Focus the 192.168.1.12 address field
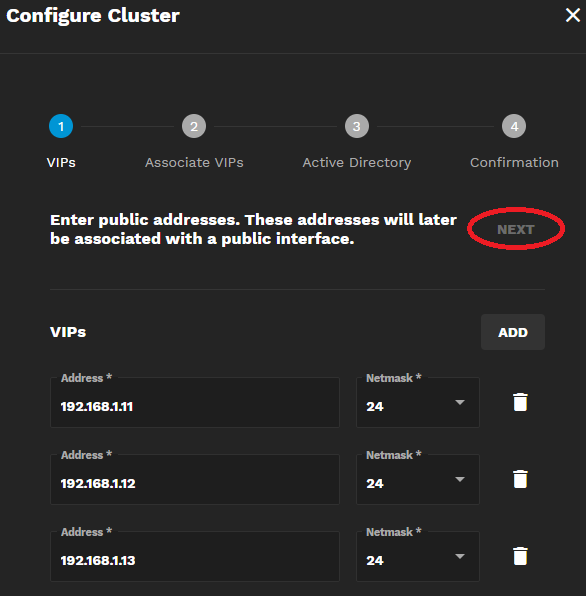 (x=195, y=479)
